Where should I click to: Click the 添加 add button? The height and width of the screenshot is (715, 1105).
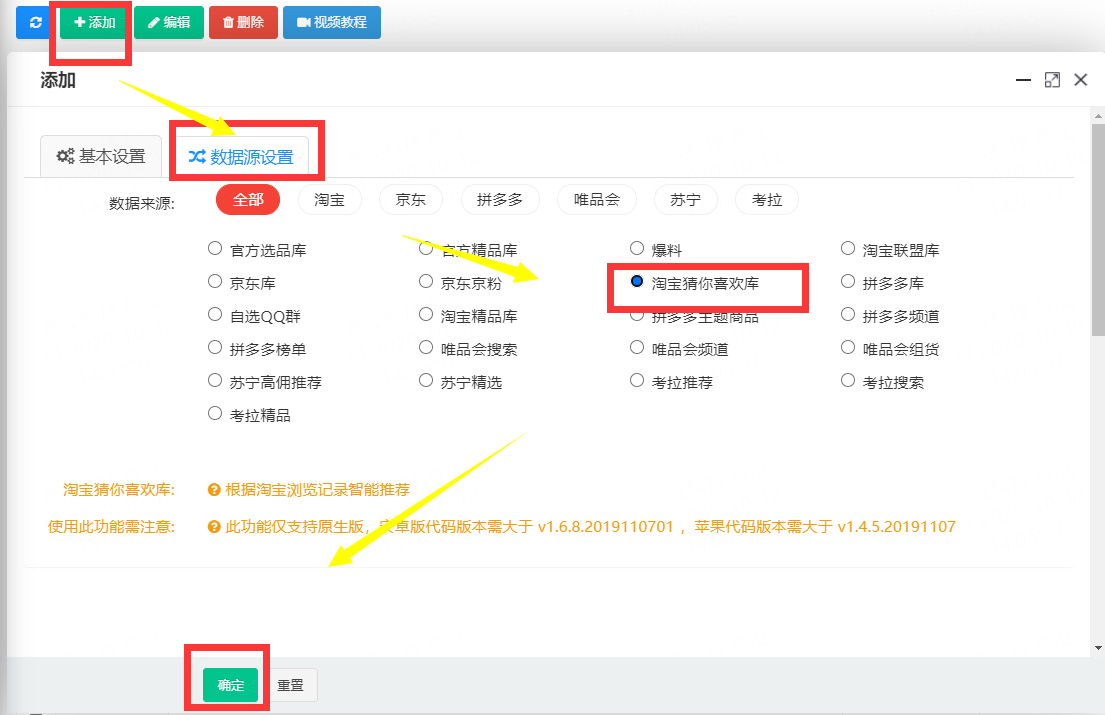tap(94, 23)
